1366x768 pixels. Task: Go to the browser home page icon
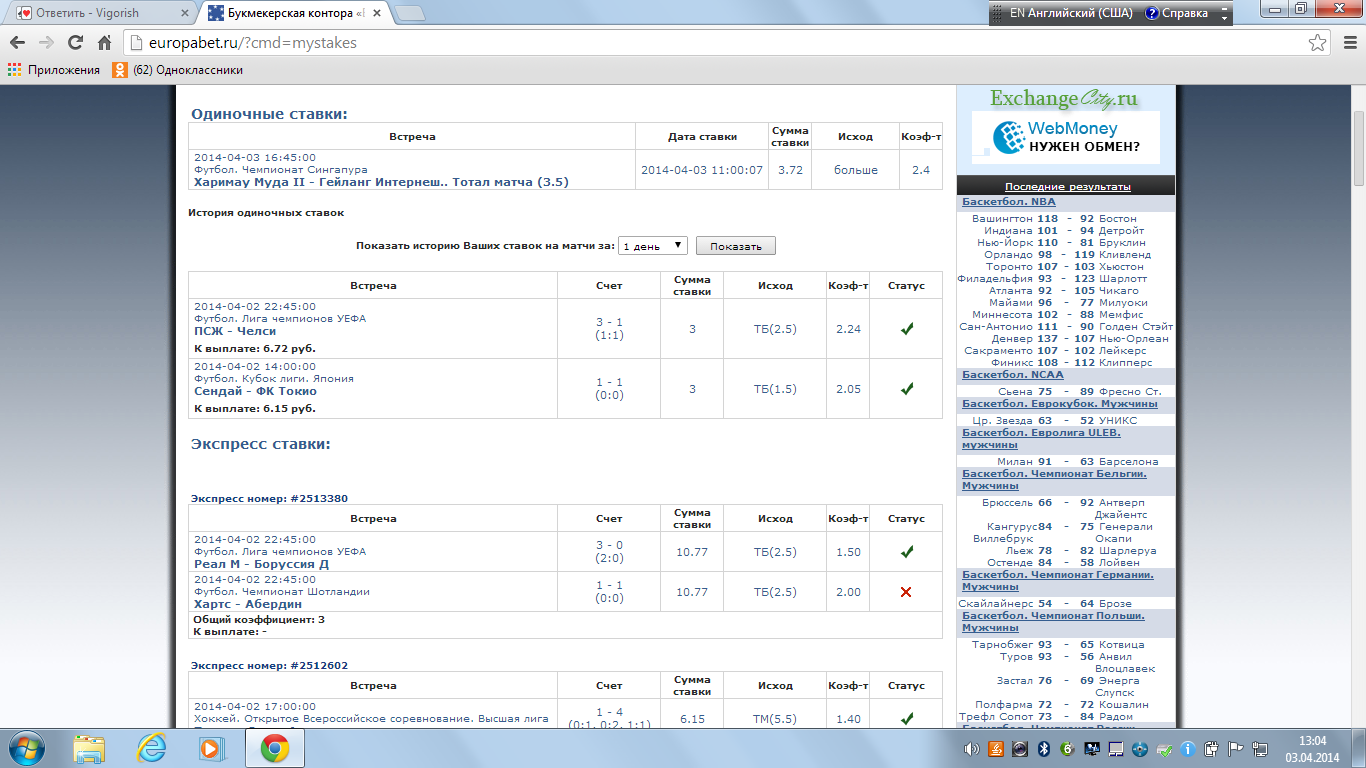(104, 43)
